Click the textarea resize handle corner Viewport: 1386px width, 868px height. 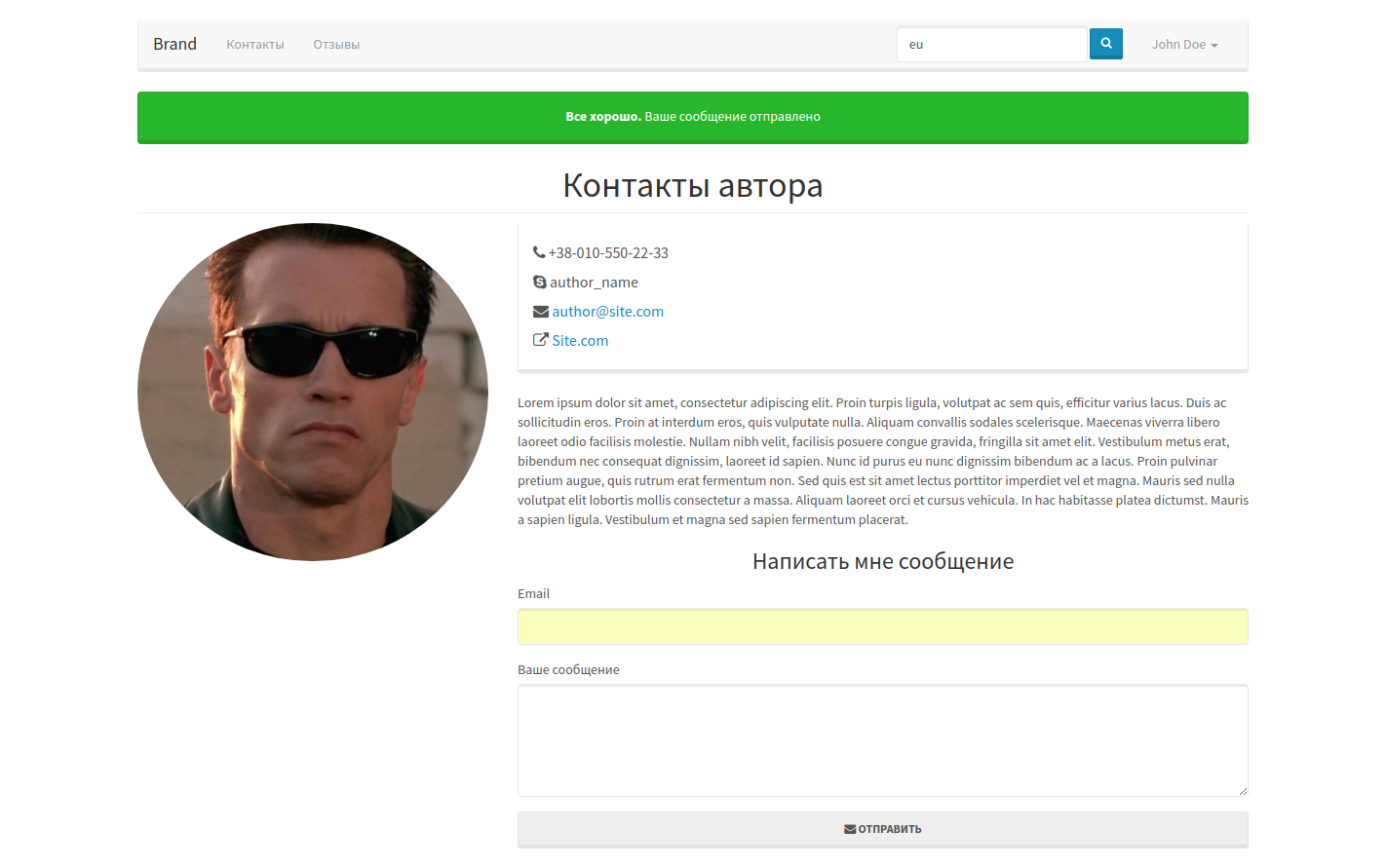[x=1243, y=791]
